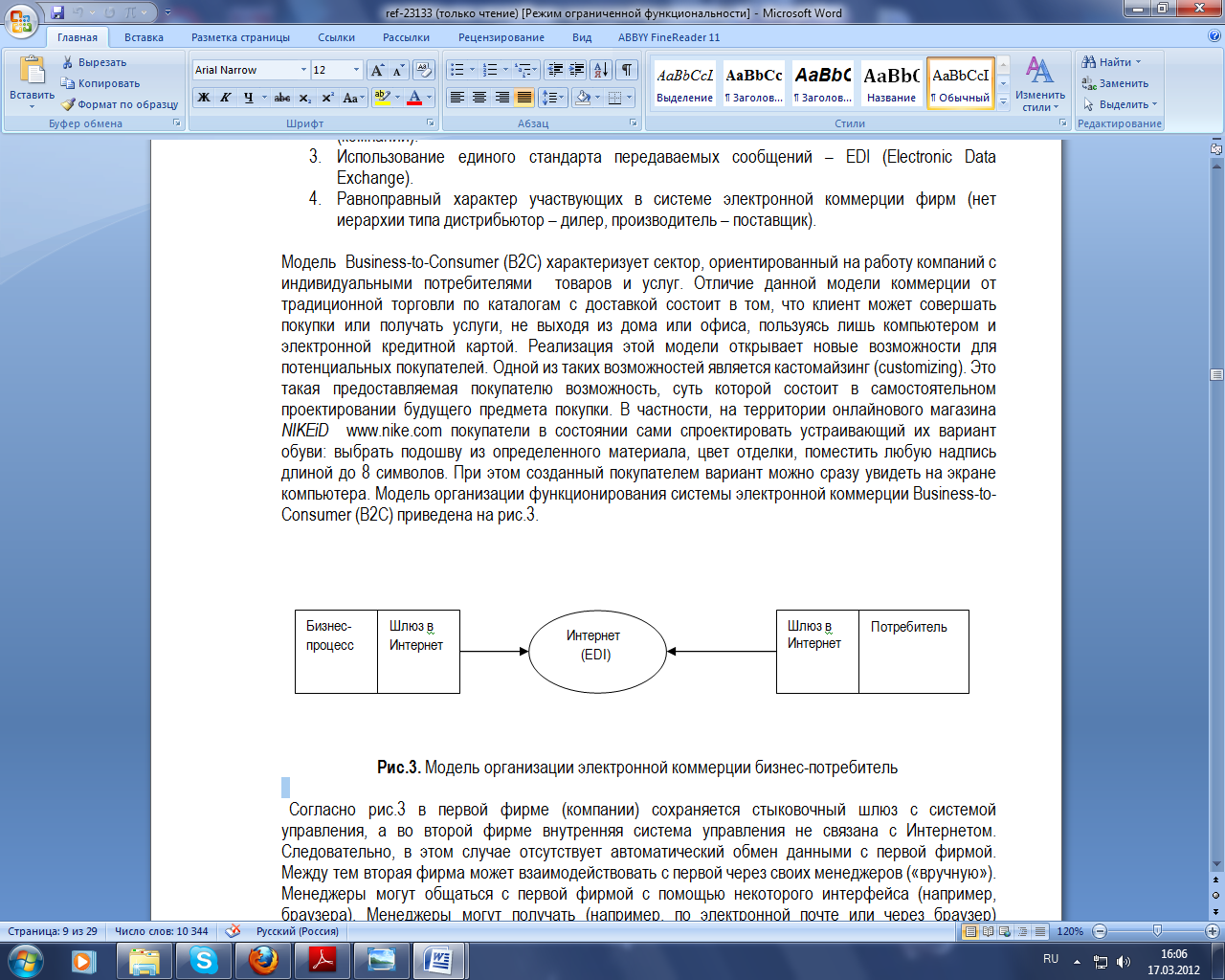This screenshot has height=980, width=1225.
Task: Select Justify alignment button
Action: tap(523, 98)
